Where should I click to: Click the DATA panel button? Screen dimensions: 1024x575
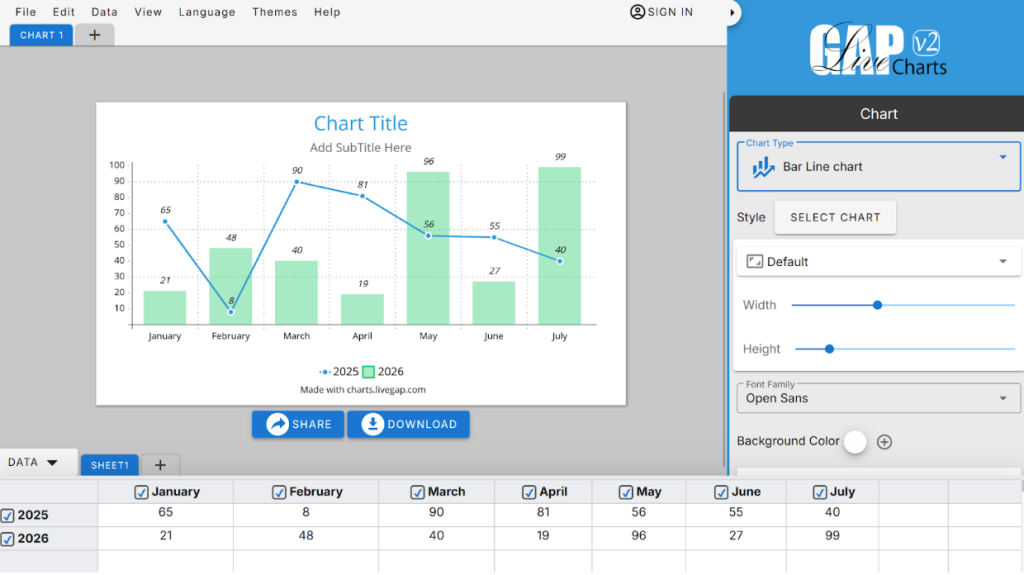tap(34, 462)
